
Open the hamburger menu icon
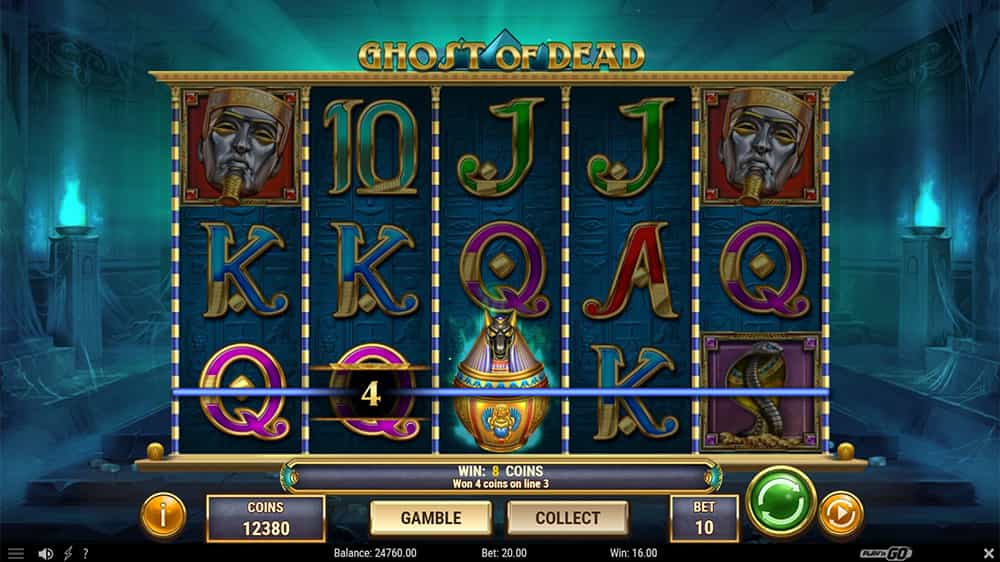pyautogui.click(x=15, y=553)
